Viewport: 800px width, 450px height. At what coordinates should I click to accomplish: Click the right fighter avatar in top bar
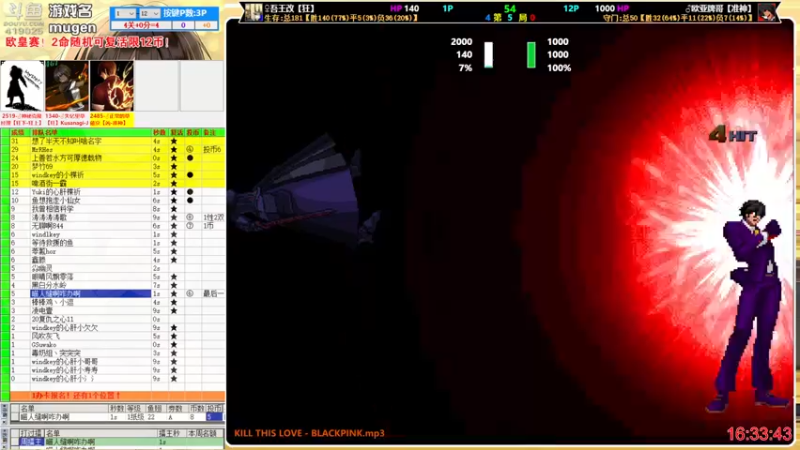(767, 12)
